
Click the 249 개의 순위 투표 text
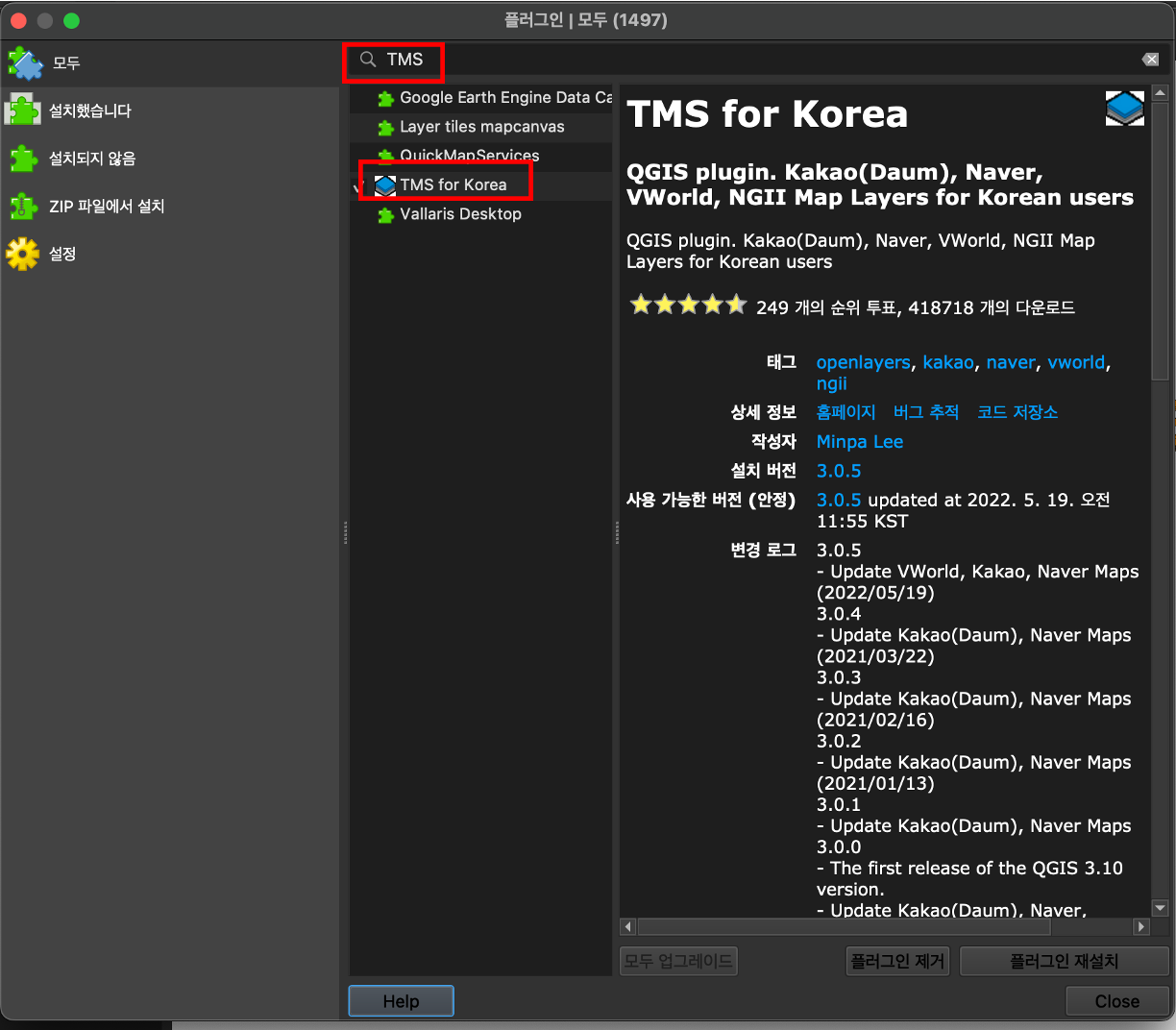pyautogui.click(x=827, y=307)
